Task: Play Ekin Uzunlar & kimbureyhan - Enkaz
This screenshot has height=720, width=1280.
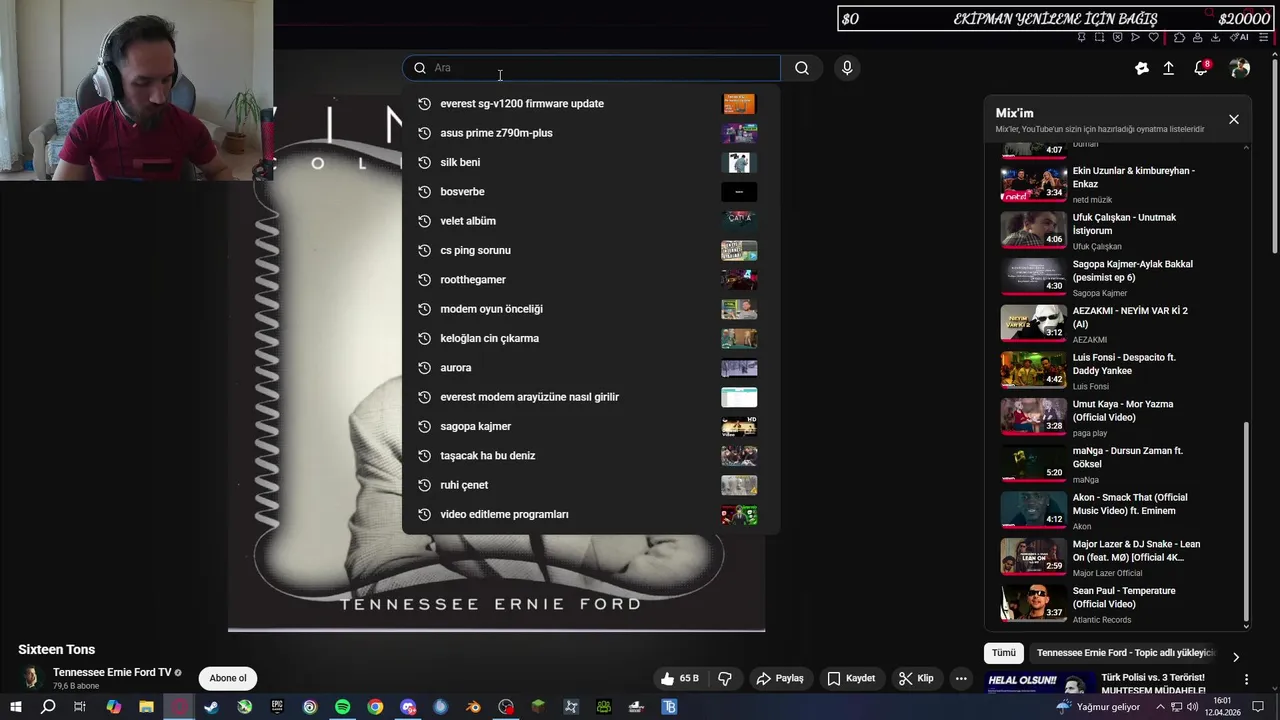Action: [1118, 184]
